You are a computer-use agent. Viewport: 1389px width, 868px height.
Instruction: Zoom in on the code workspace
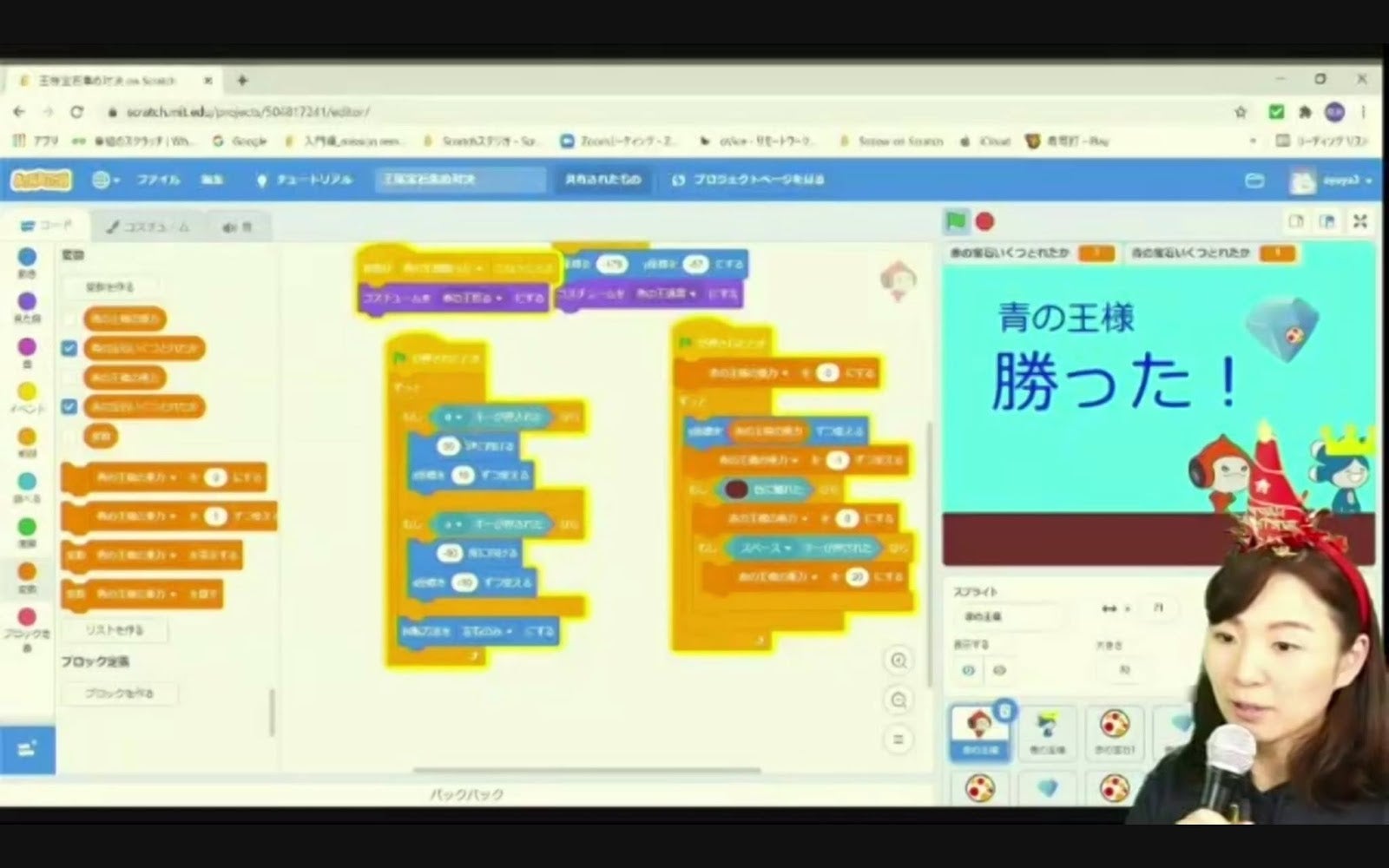point(899,661)
